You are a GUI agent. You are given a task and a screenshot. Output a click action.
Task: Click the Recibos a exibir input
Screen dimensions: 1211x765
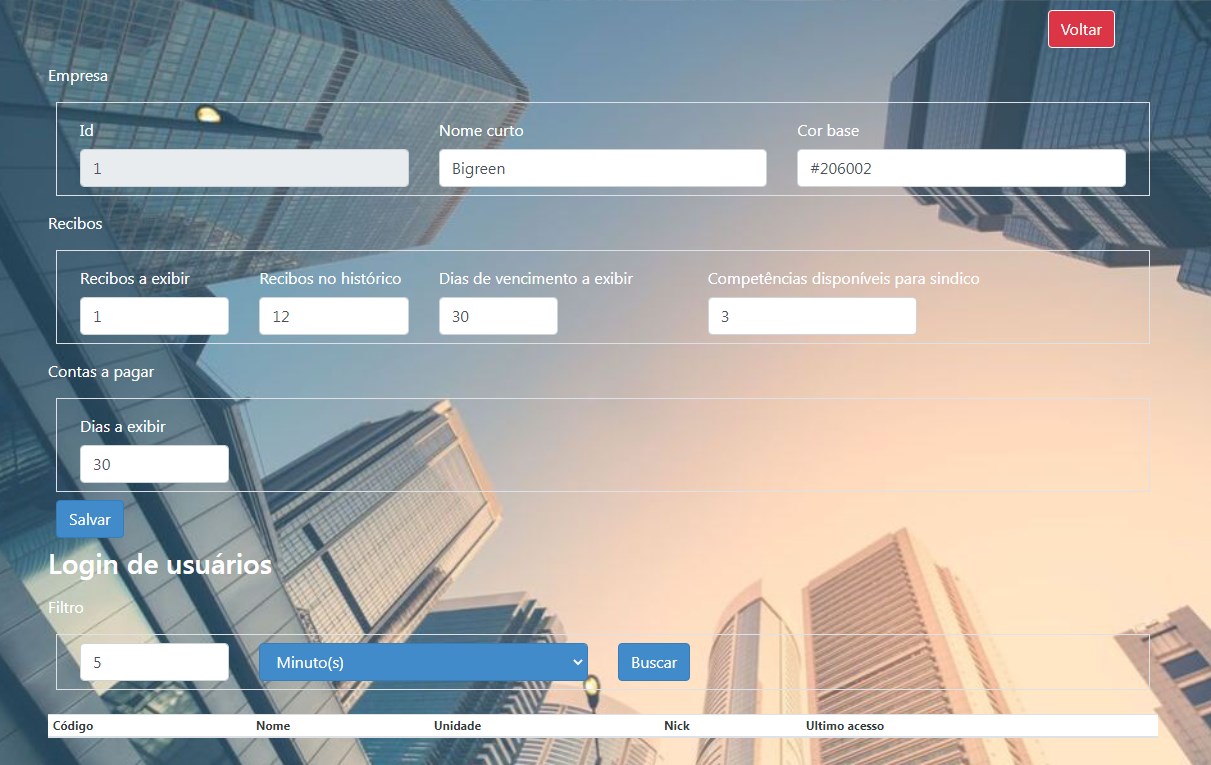[154, 316]
